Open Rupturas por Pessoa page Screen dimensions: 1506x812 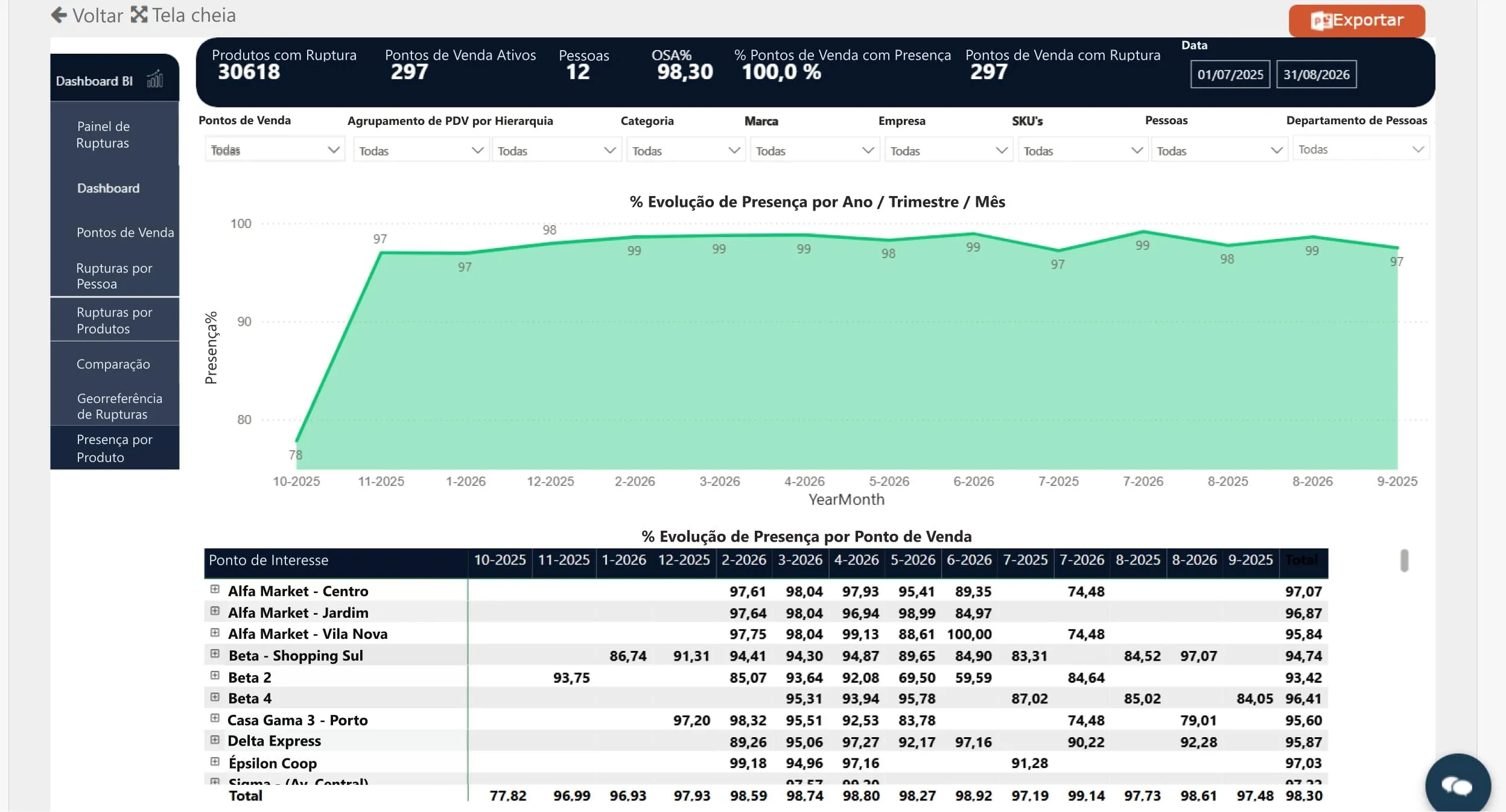pyautogui.click(x=115, y=276)
